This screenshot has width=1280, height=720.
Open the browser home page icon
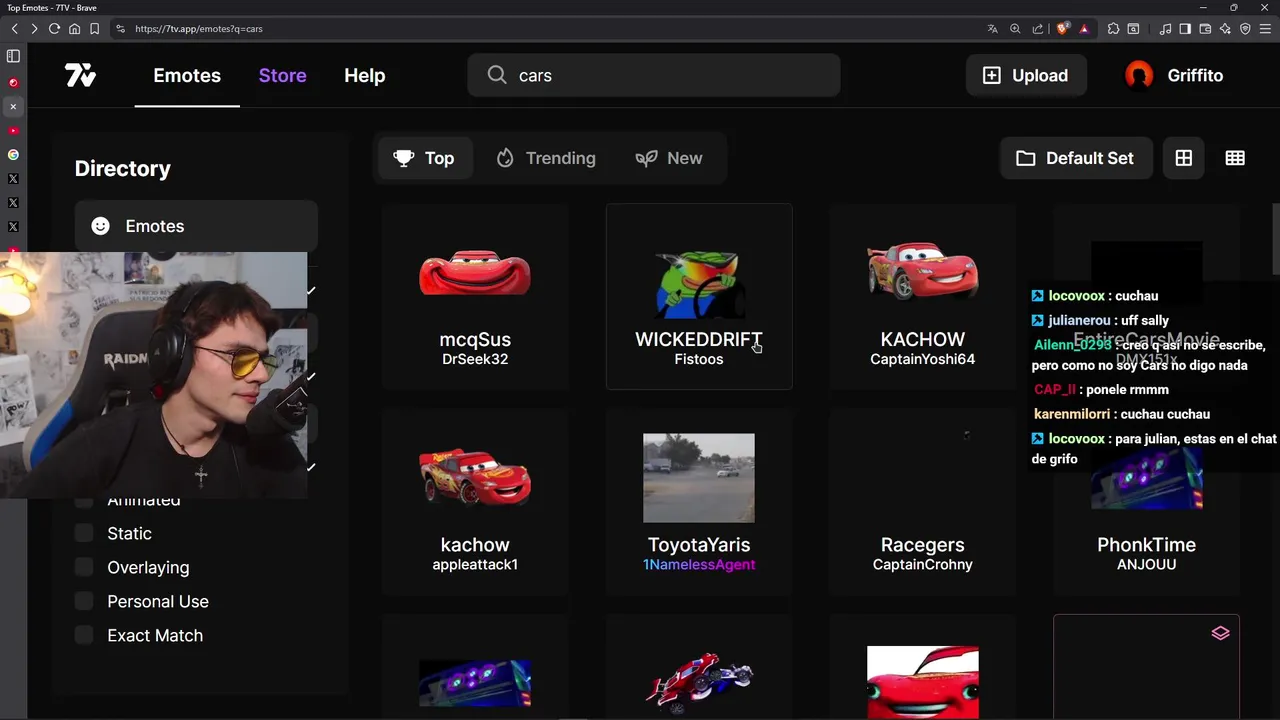pos(74,29)
